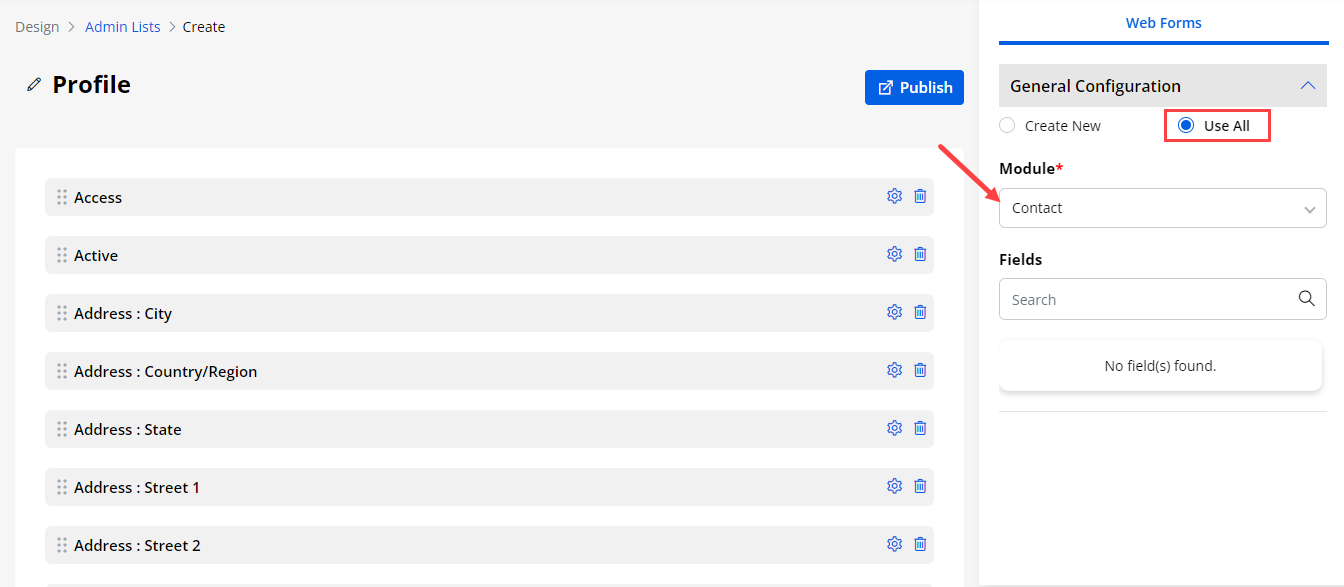Click the search magnifier icon in Fields
The width and height of the screenshot is (1344, 587).
1306,299
